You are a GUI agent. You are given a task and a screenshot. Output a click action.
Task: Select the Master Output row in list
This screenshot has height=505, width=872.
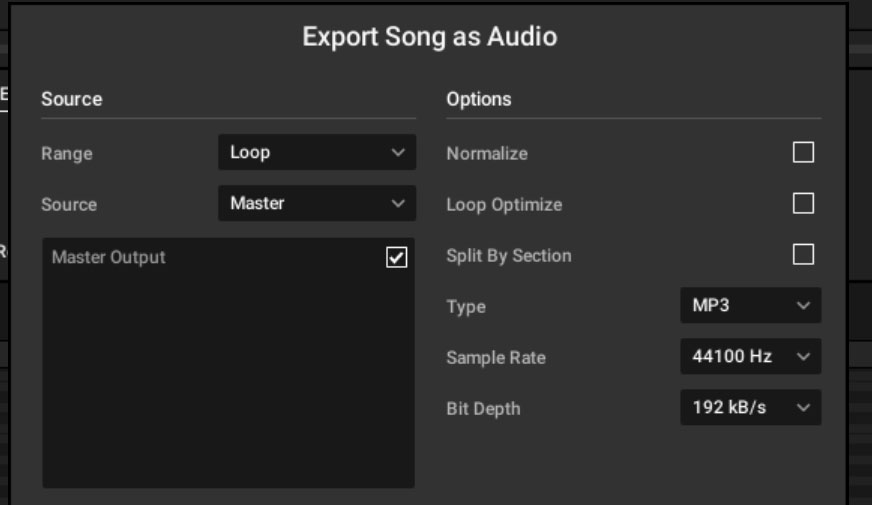click(229, 257)
